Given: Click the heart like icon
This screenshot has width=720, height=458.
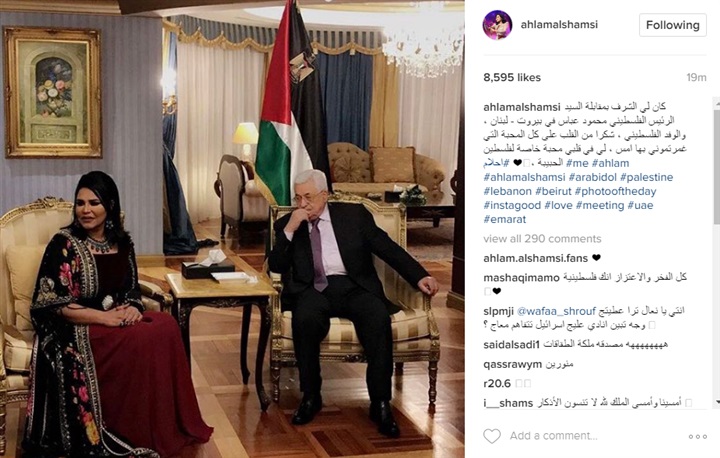Looking at the screenshot, I should [492, 436].
